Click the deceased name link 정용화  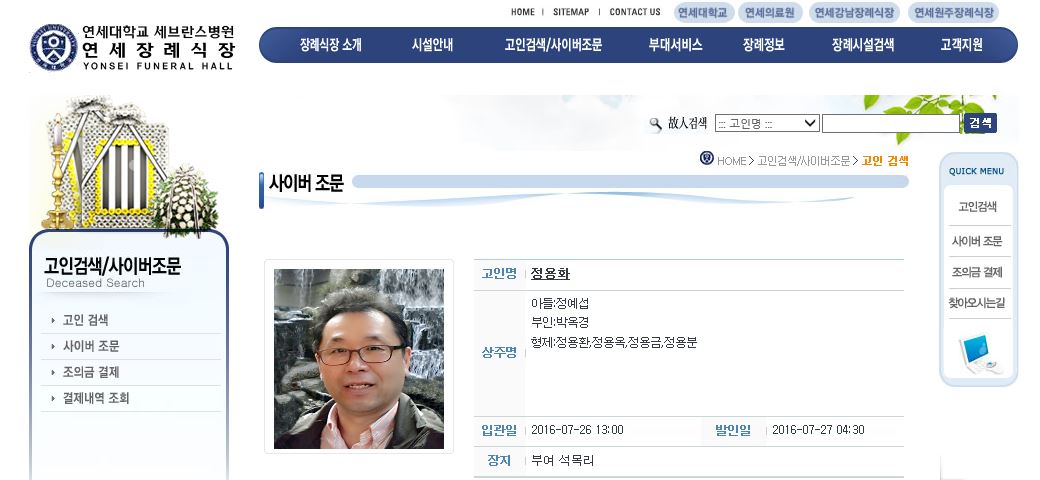click(550, 274)
